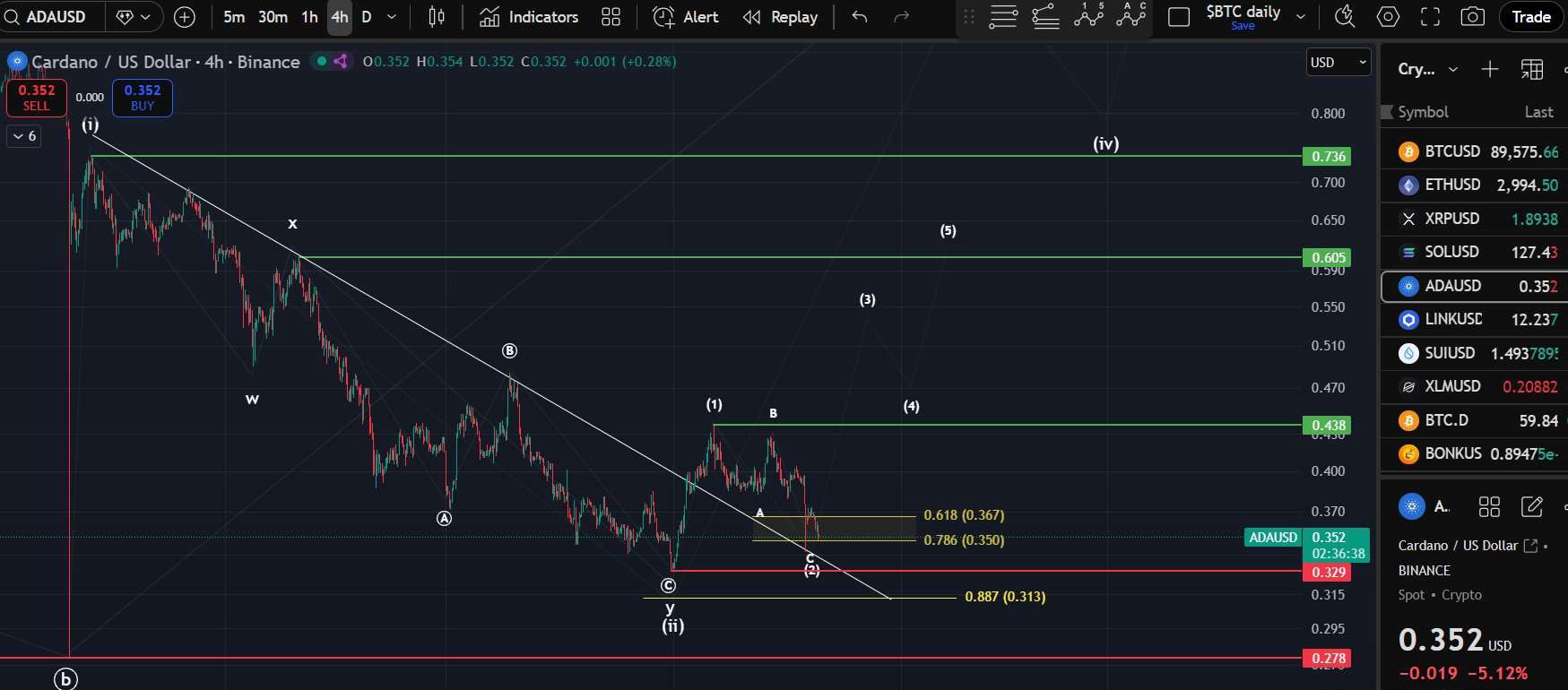Sort watchlist by Last column
Screen dimensions: 1568x690
[x=1538, y=112]
